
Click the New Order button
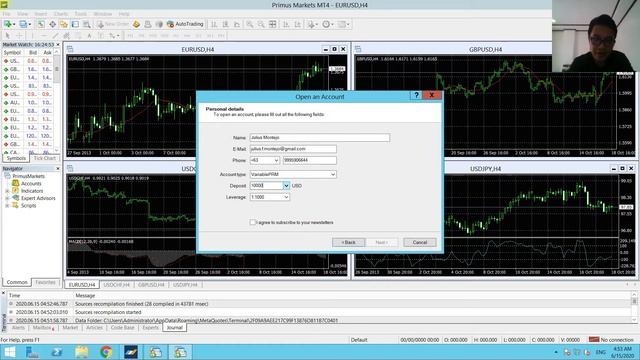[113, 24]
